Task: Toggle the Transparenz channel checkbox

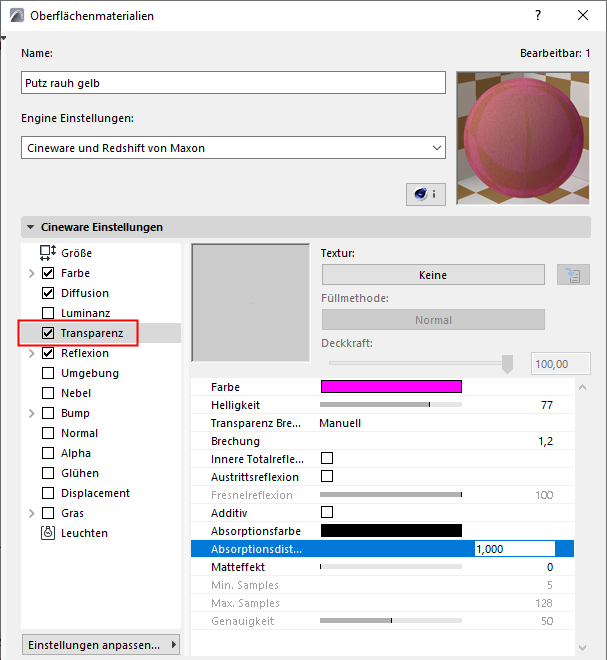Action: [x=48, y=333]
